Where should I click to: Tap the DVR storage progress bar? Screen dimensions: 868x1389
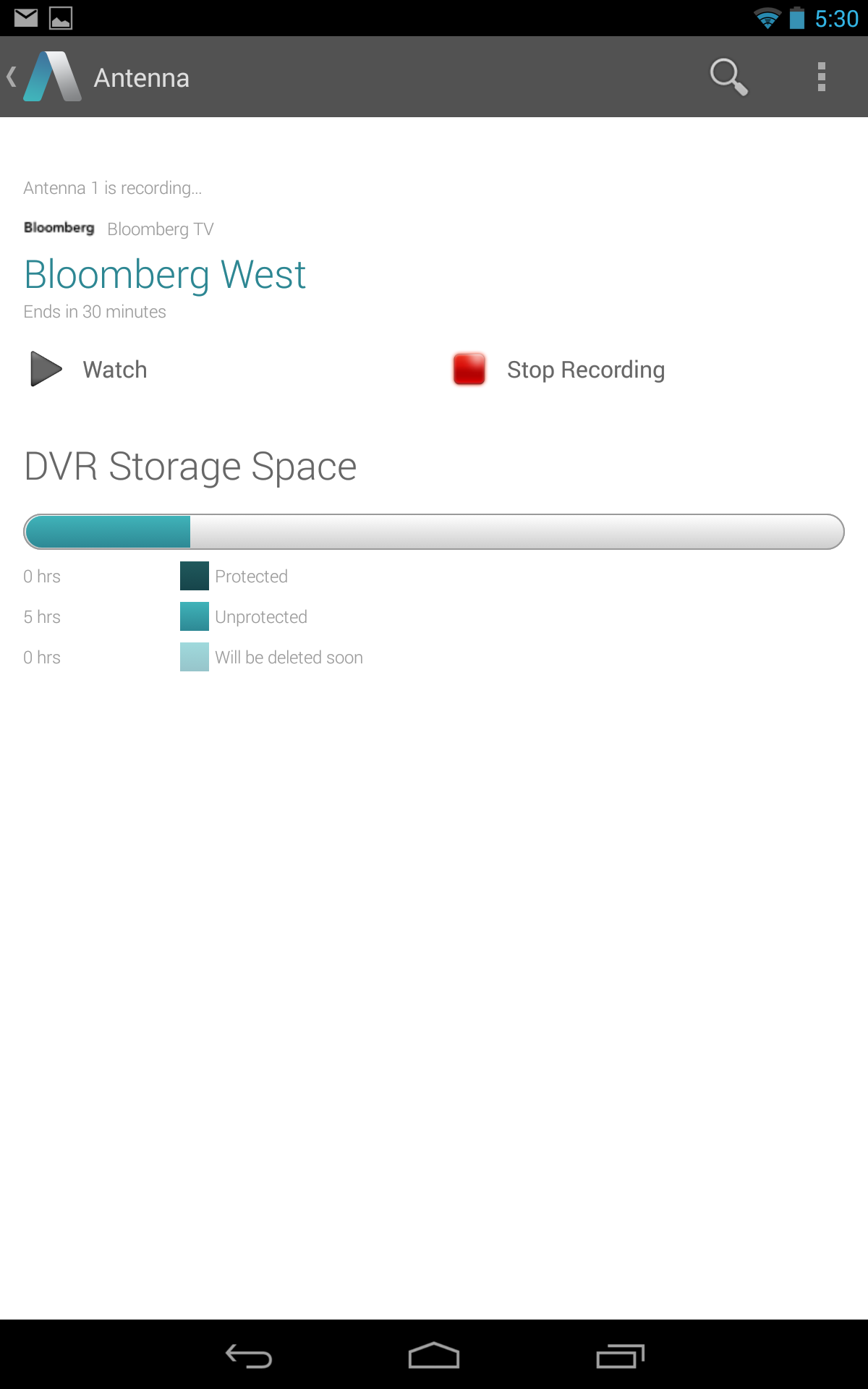(x=434, y=531)
